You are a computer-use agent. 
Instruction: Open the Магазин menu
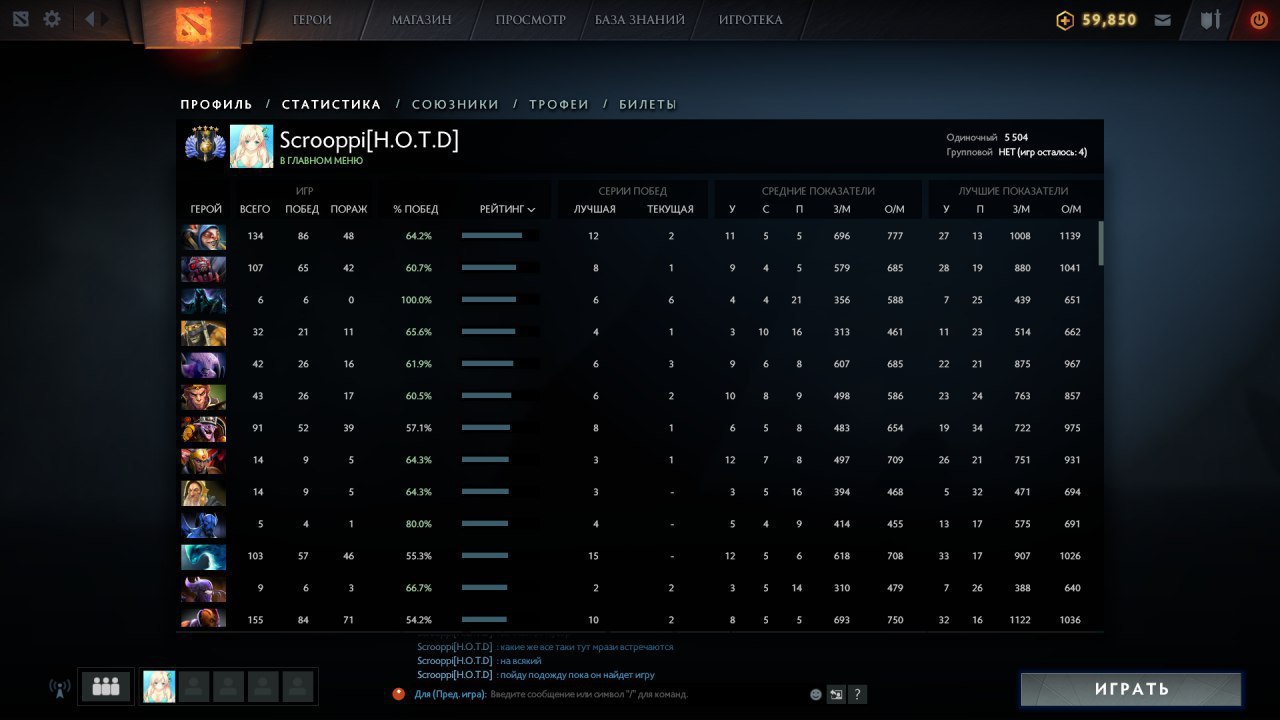point(421,20)
